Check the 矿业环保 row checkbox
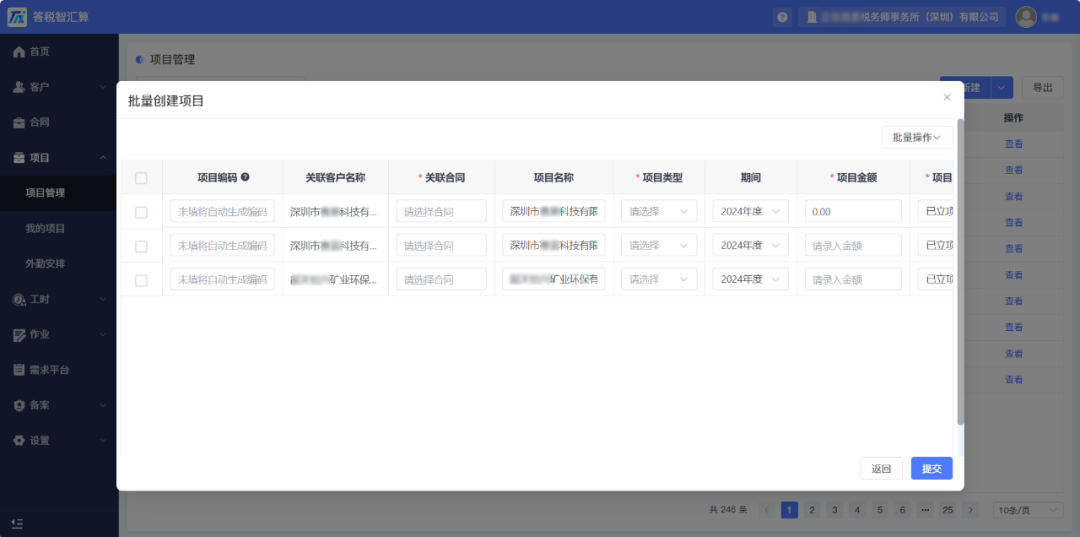The width and height of the screenshot is (1080, 537). [141, 280]
